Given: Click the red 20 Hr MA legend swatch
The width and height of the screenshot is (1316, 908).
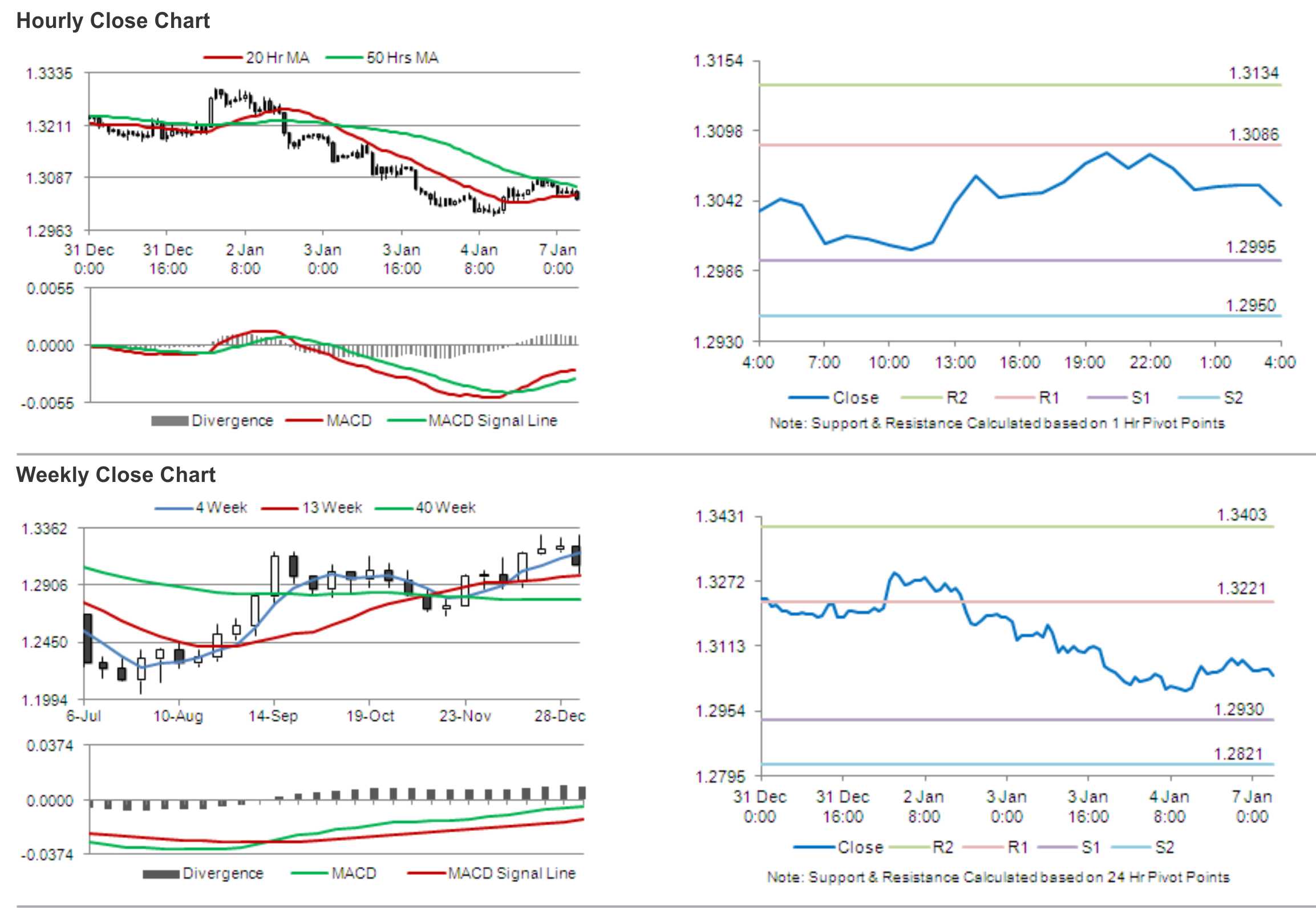Looking at the screenshot, I should [x=223, y=58].
